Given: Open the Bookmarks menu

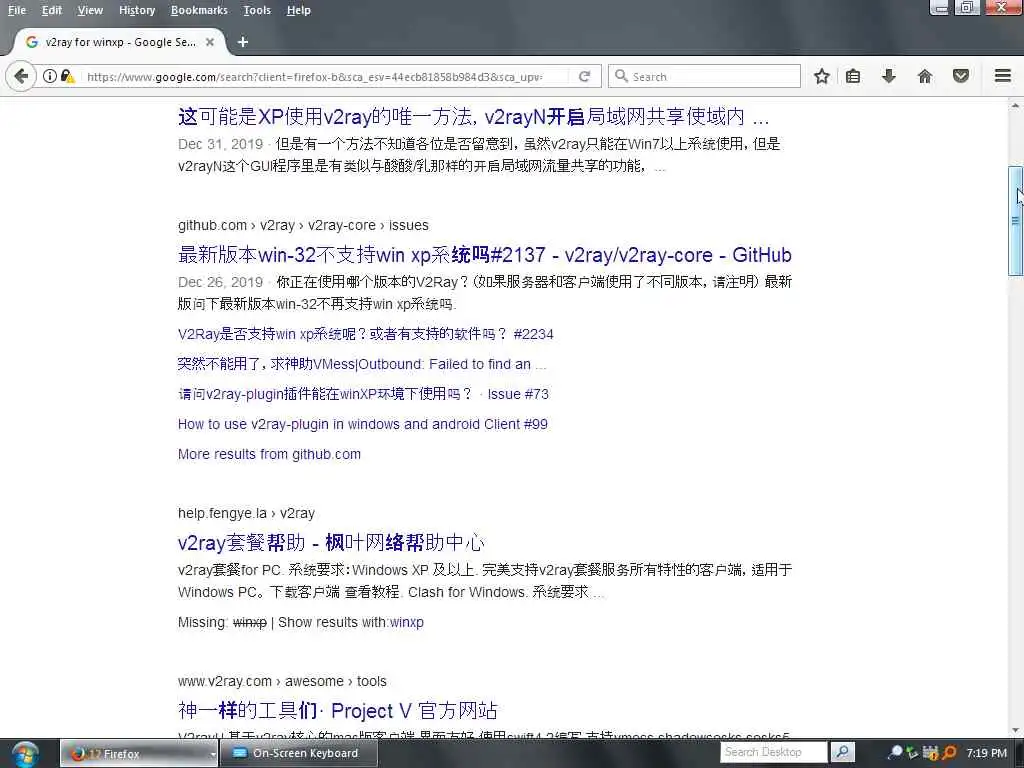Looking at the screenshot, I should click(199, 10).
